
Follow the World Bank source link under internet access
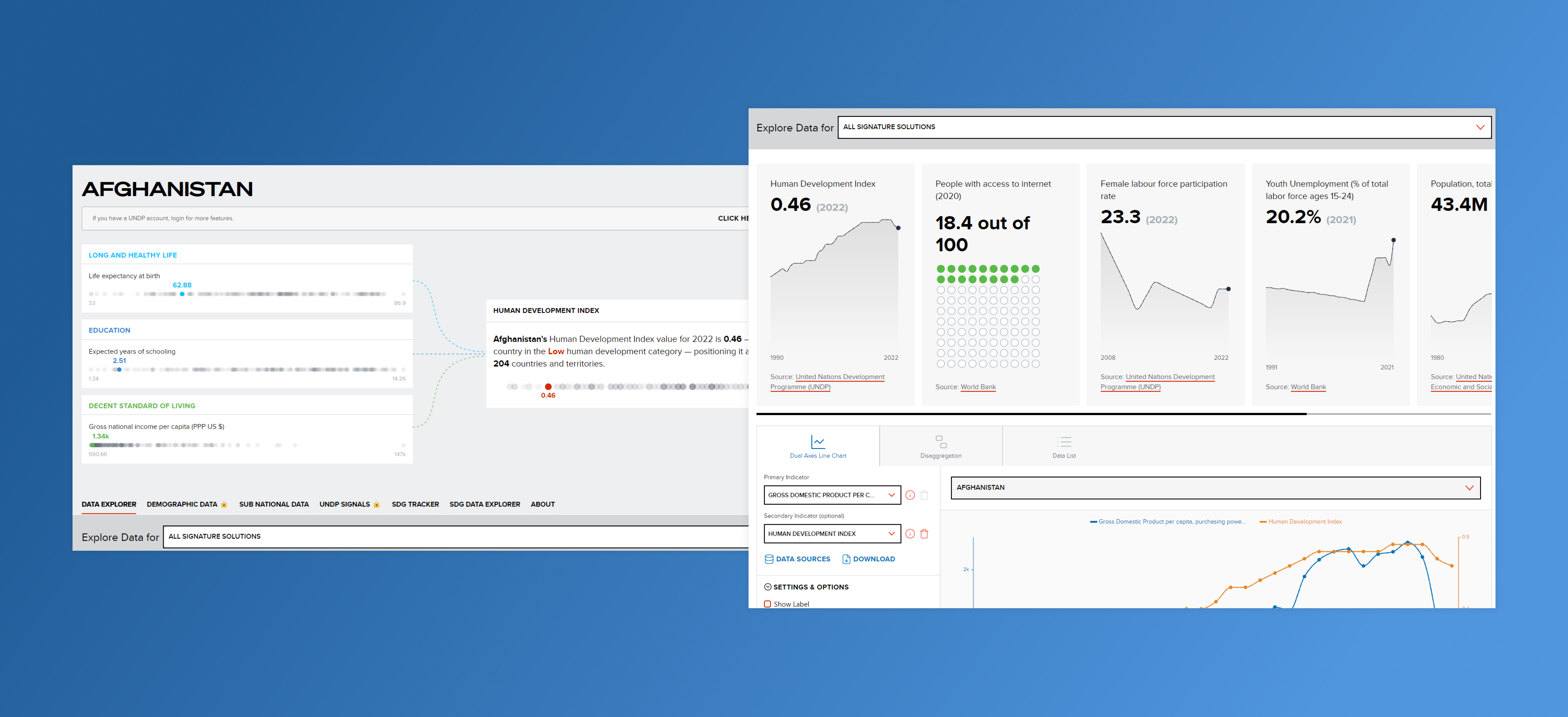coord(978,387)
